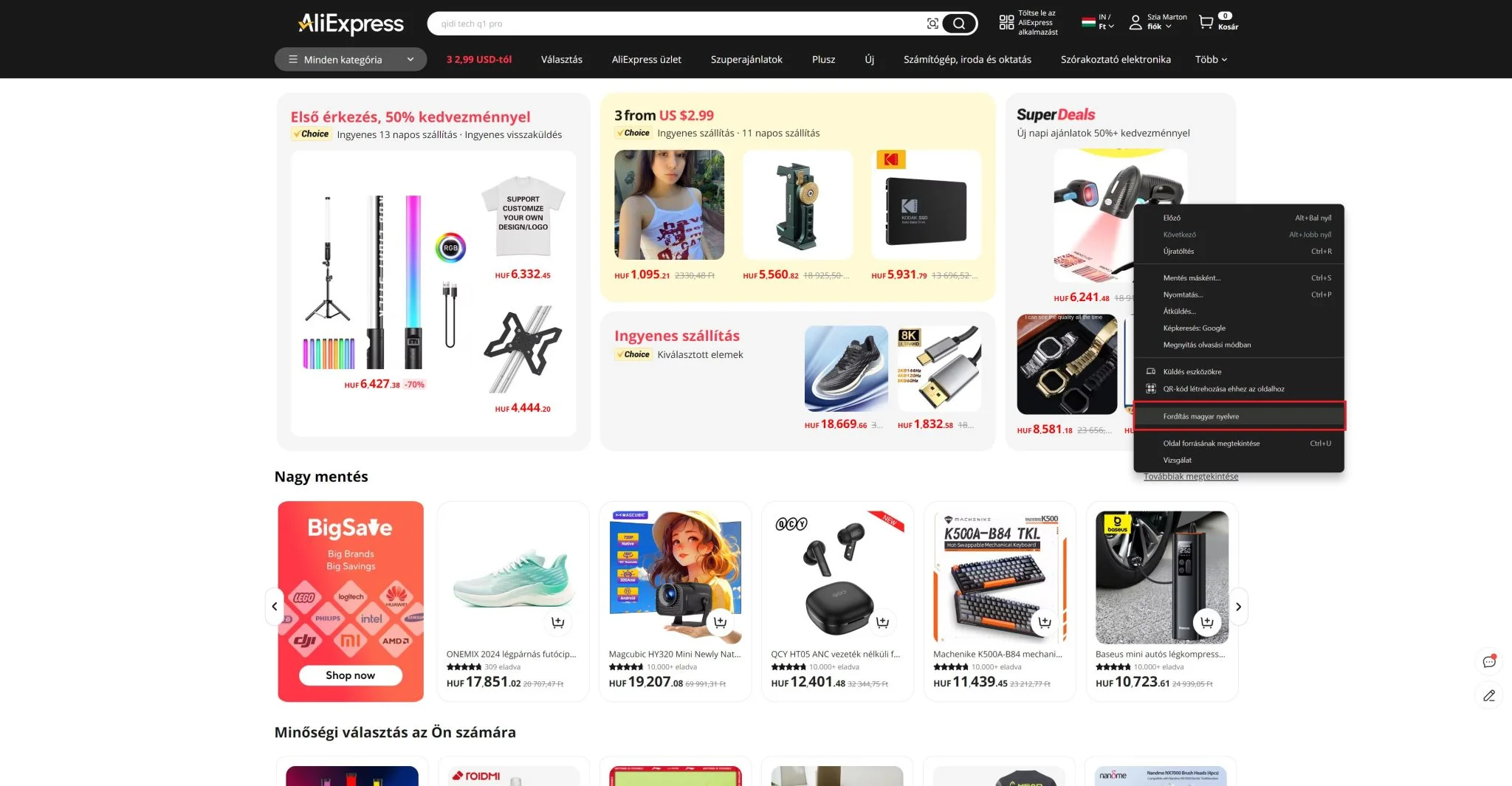Image resolution: width=1512 pixels, height=786 pixels.
Task: Add QCY HT05 earbuds to cart
Action: pos(882,622)
